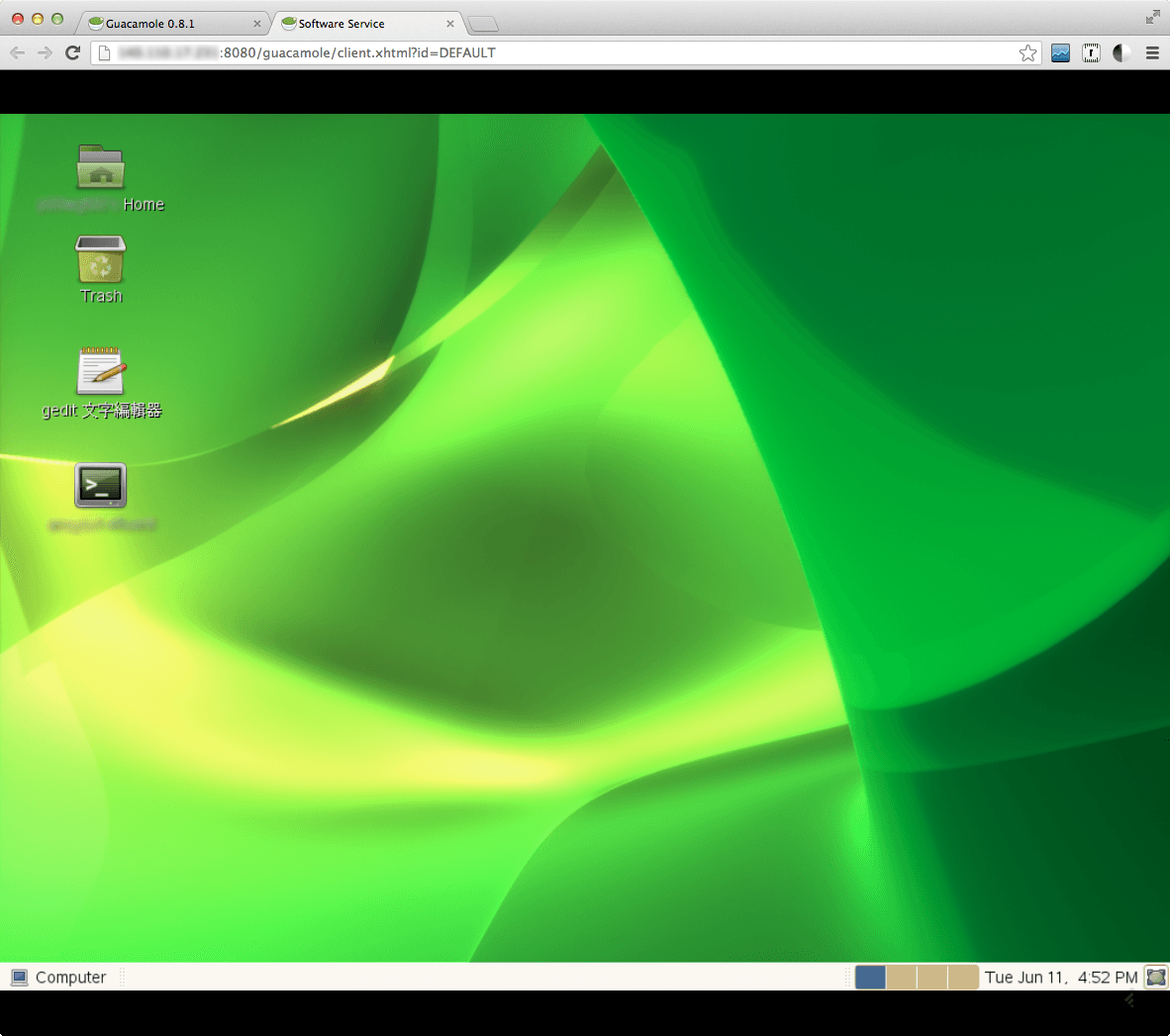
Task: Reload the current page
Action: coord(72,53)
